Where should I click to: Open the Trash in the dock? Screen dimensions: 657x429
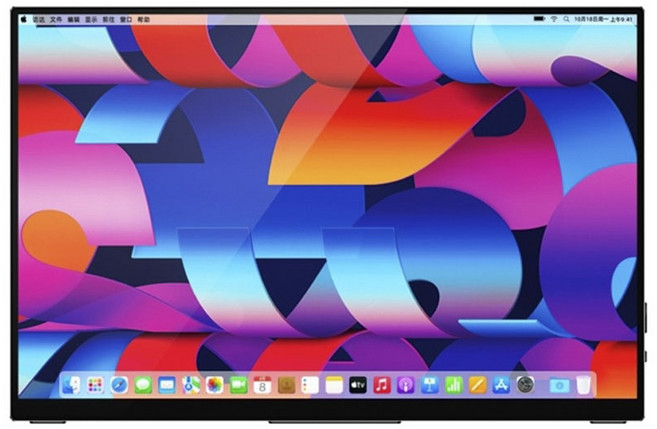(x=584, y=385)
